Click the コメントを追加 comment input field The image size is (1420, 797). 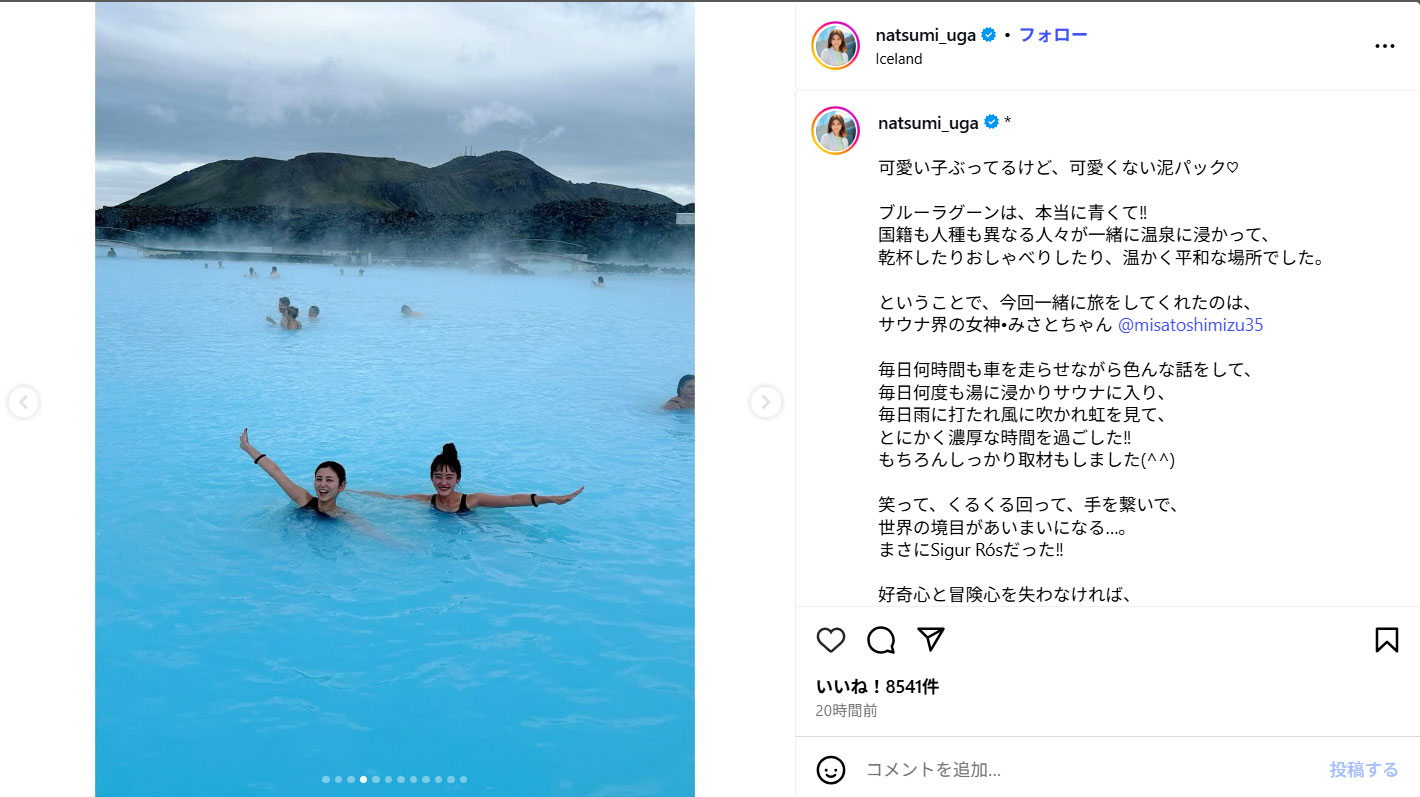(x=1085, y=770)
